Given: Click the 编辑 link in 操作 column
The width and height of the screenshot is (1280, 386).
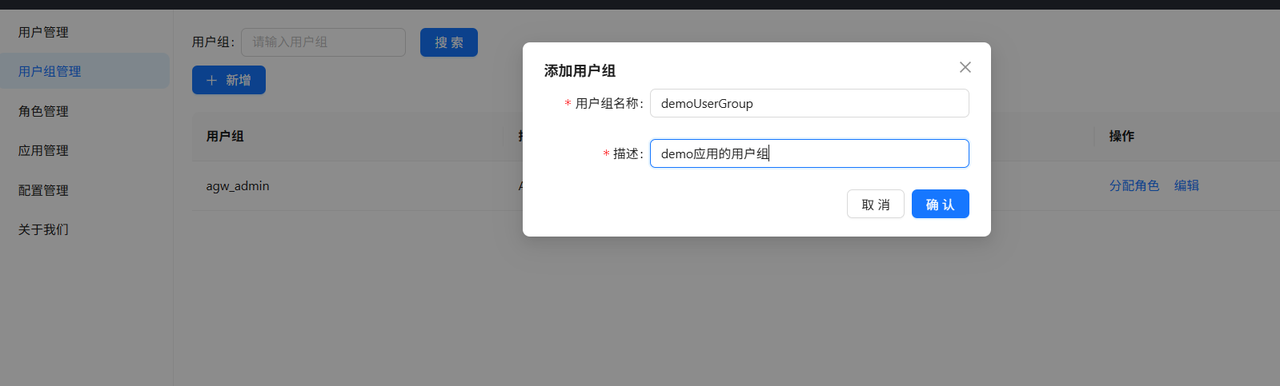Looking at the screenshot, I should tap(1187, 186).
